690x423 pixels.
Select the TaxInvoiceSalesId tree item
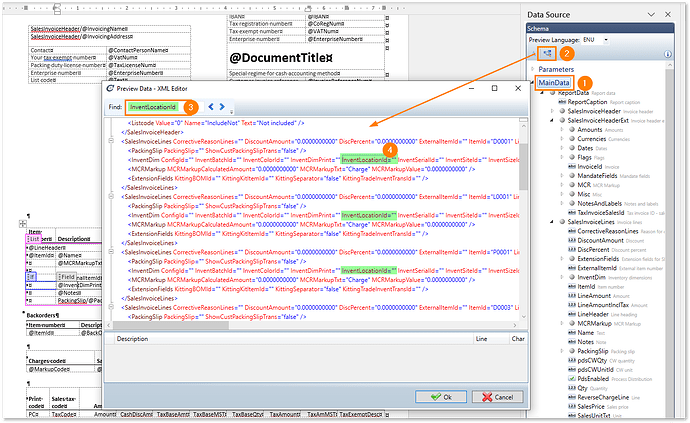(601, 213)
